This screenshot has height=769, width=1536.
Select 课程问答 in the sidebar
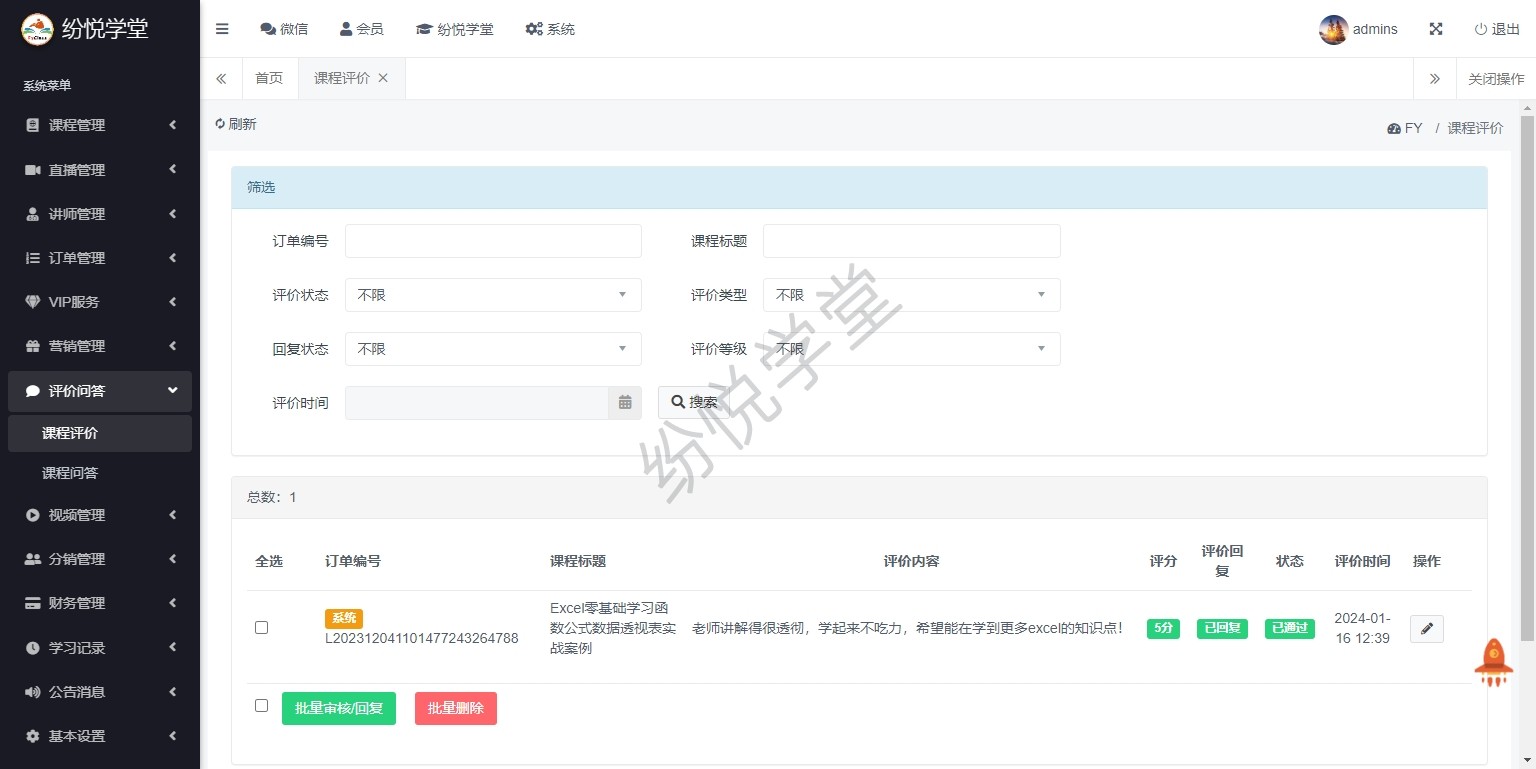tap(70, 473)
